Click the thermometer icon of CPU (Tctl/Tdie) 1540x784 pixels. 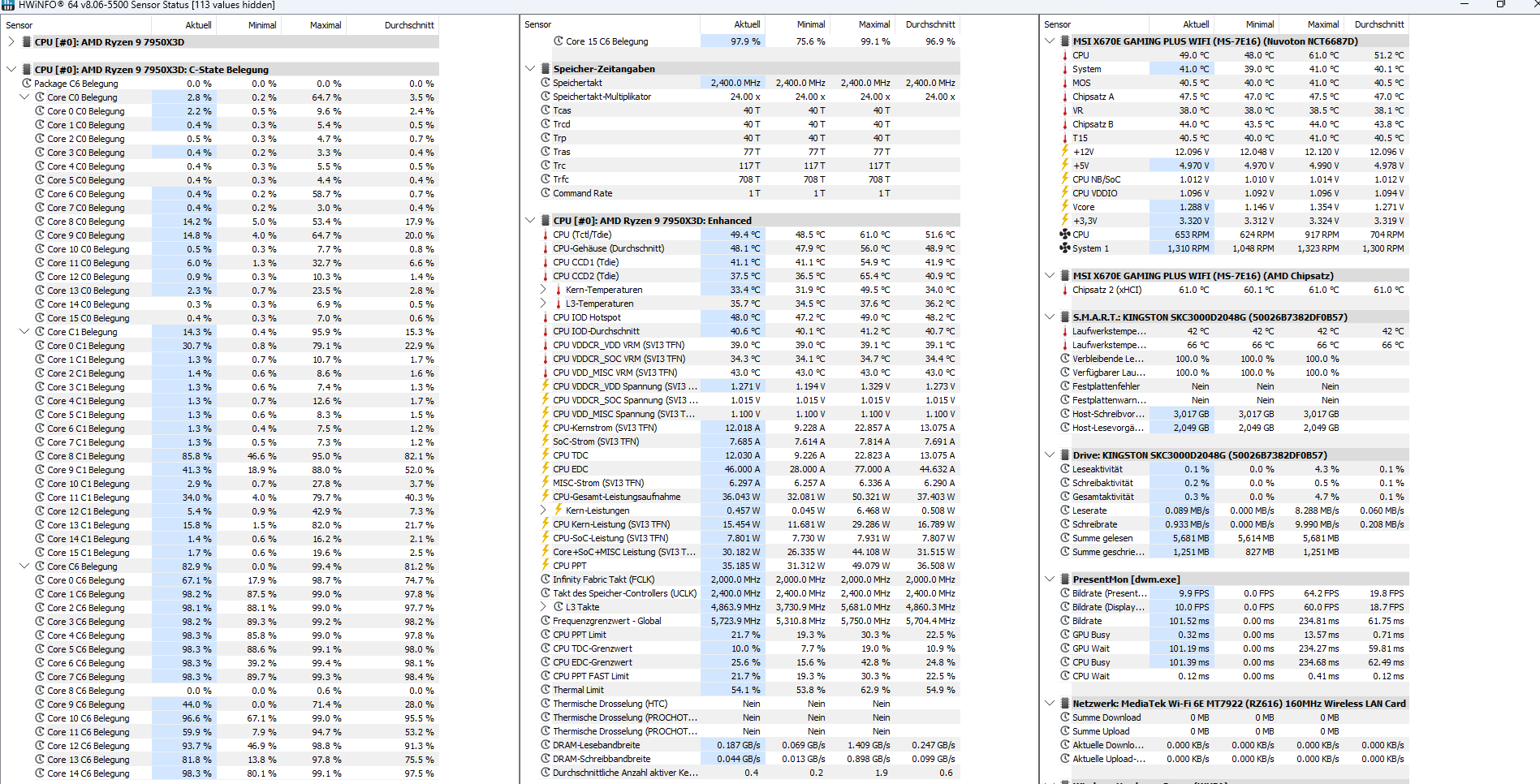click(546, 234)
